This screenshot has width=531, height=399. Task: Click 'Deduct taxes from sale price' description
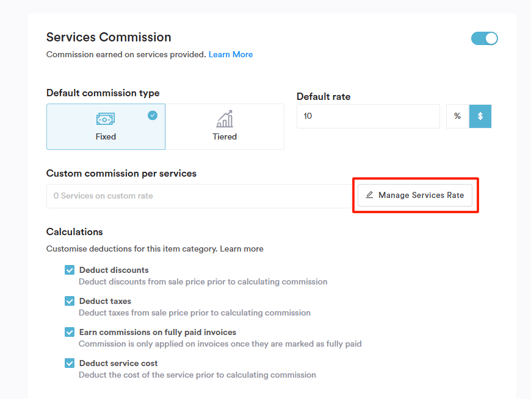click(x=194, y=313)
